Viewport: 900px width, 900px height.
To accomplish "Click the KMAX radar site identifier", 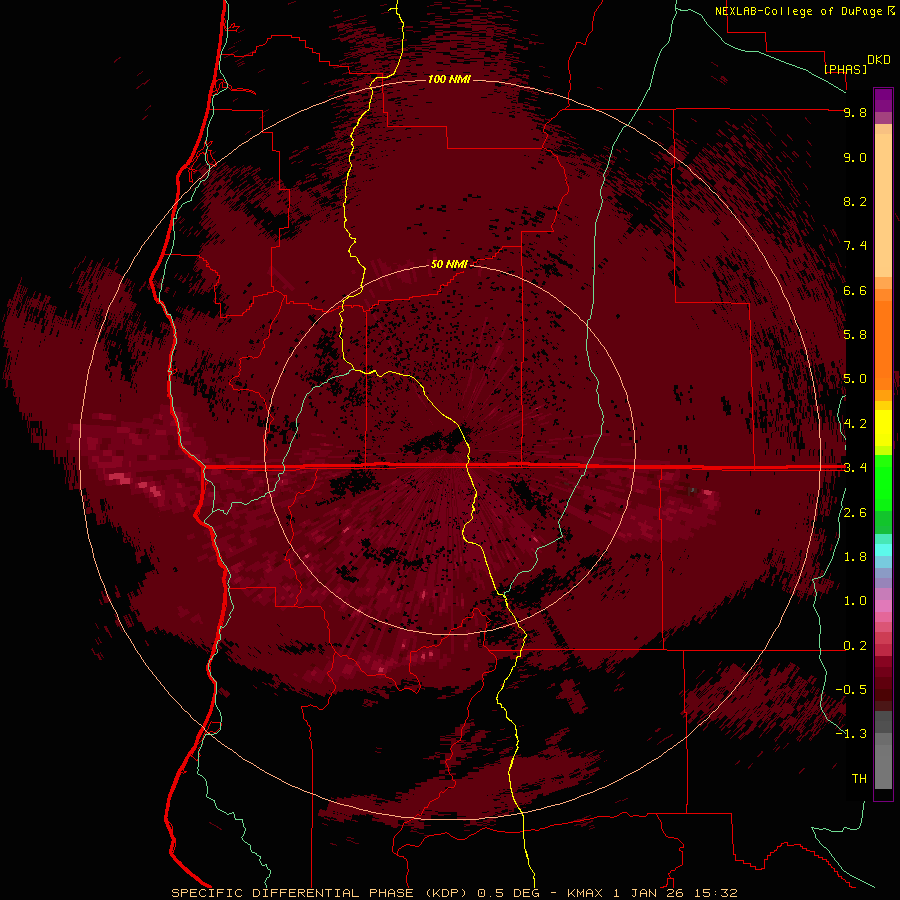I will 585,893.
